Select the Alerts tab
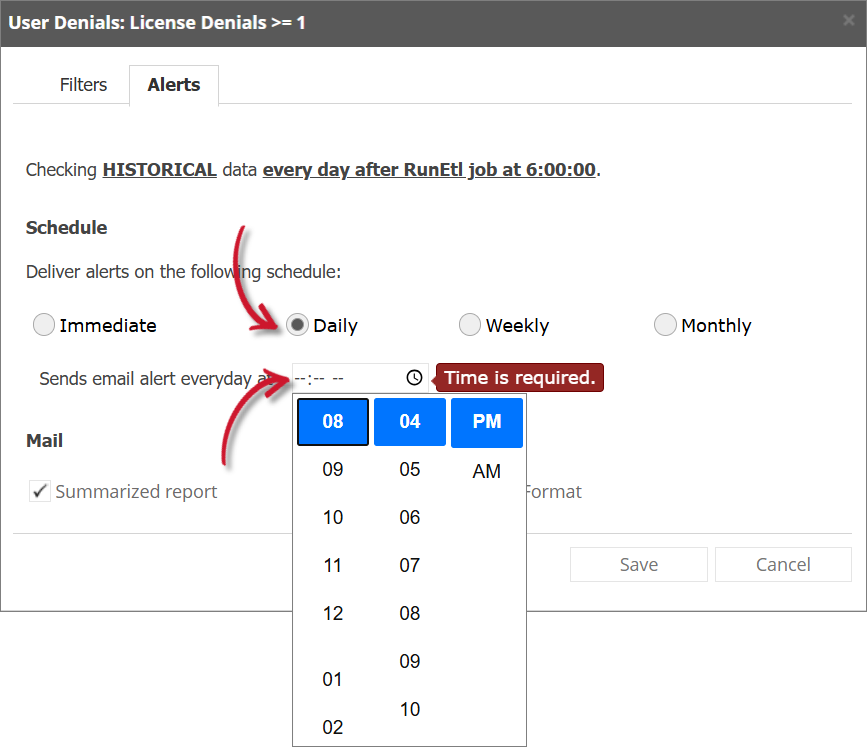The image size is (867, 747). pos(173,85)
